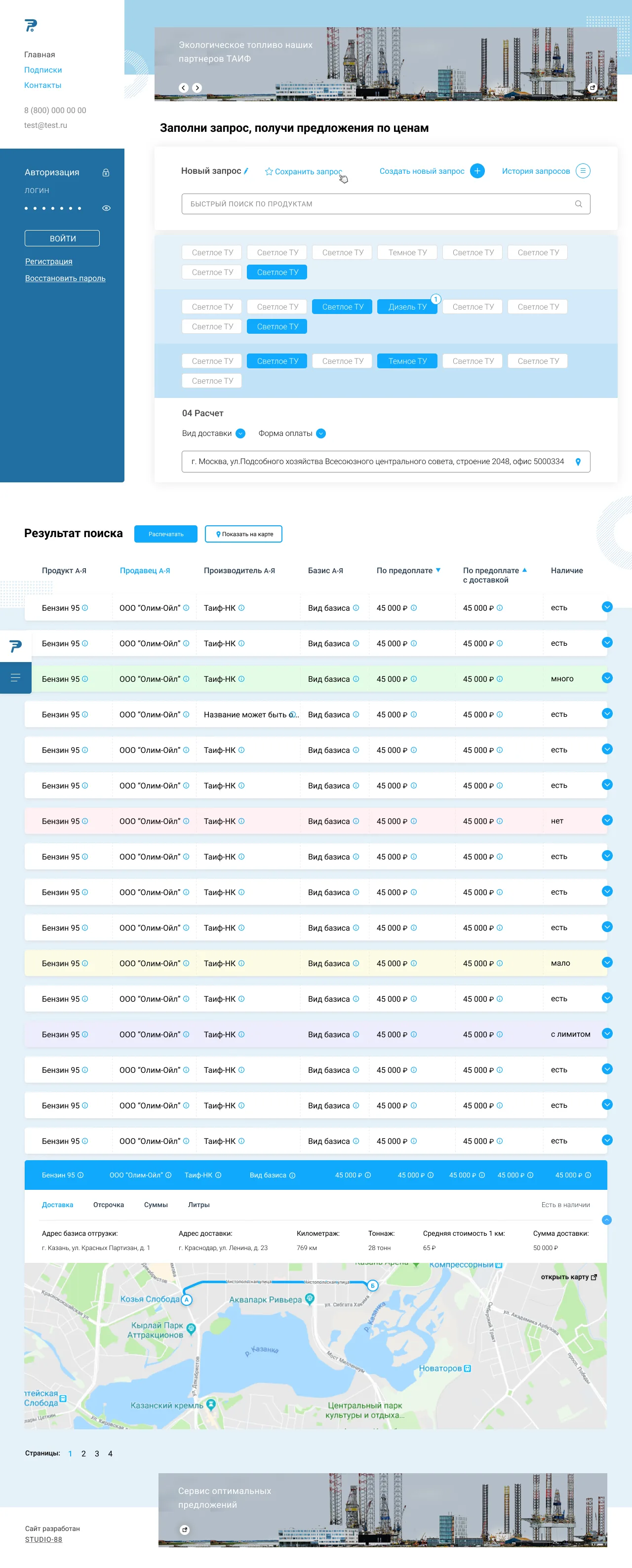Collapse the expanded delivery details panel
632x1568 pixels.
[x=606, y=1220]
